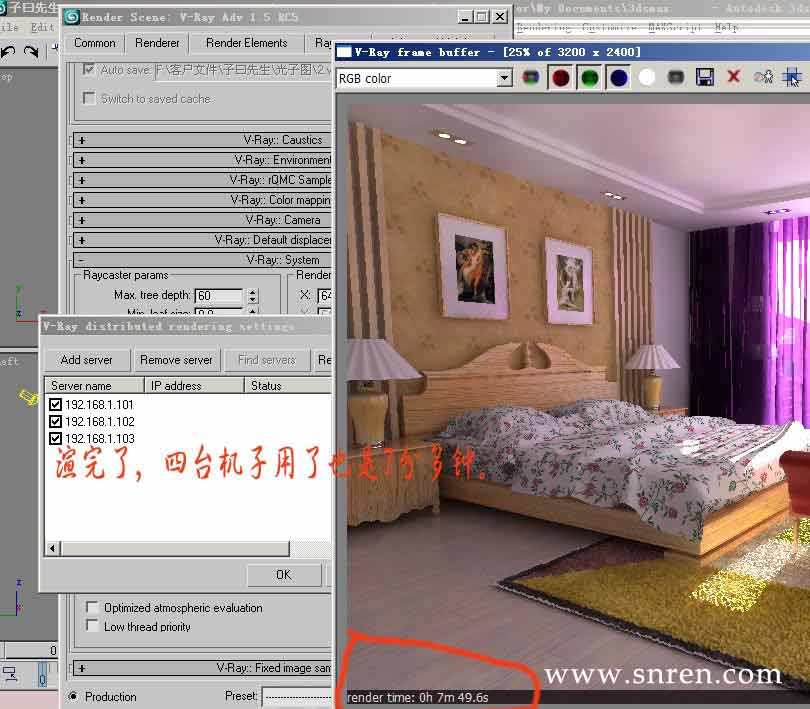Undo with the 3ds Max undo arrow
The image size is (810, 709).
coord(9,52)
